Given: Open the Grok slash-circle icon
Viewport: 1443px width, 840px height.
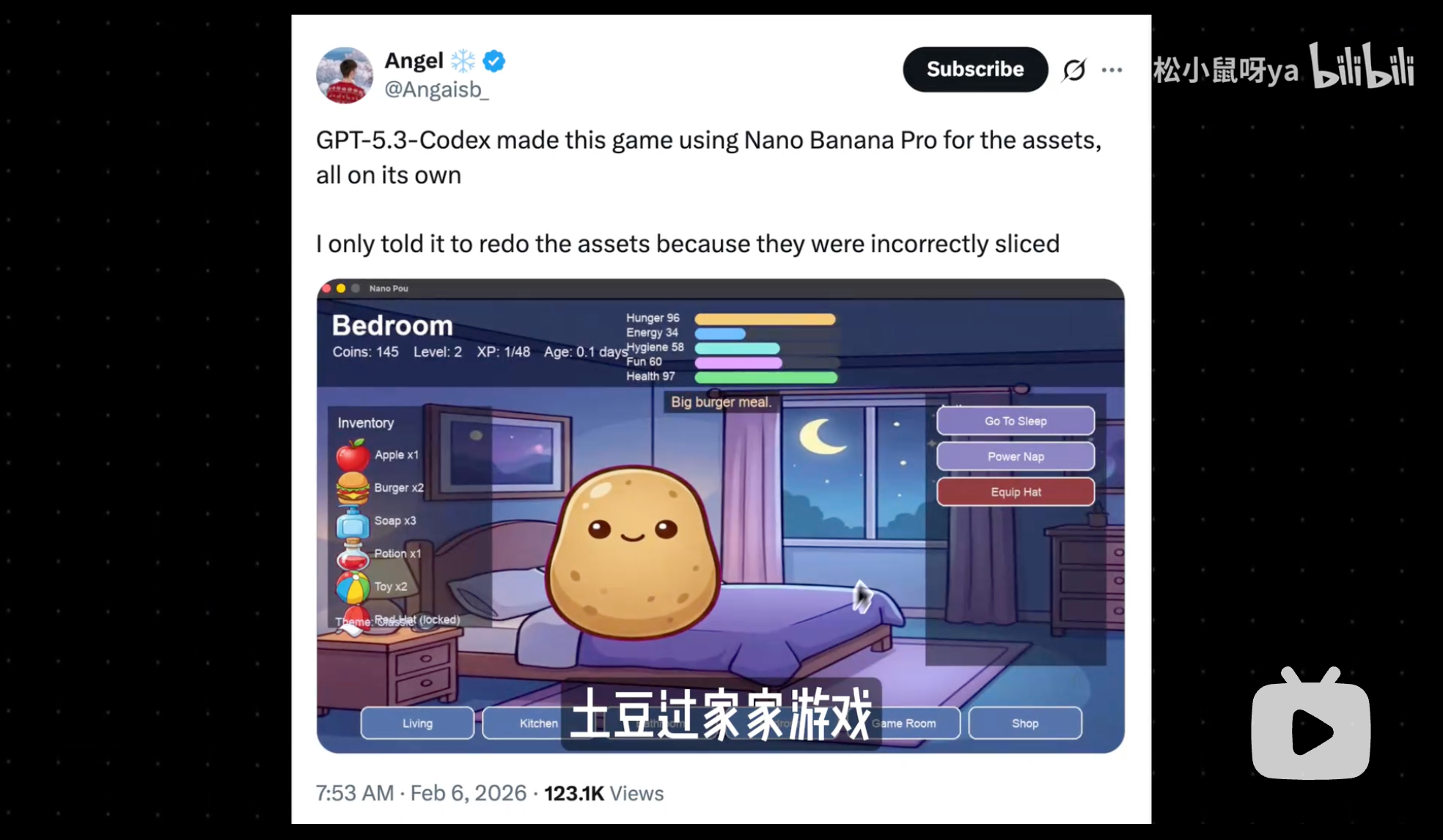Looking at the screenshot, I should 1074,70.
